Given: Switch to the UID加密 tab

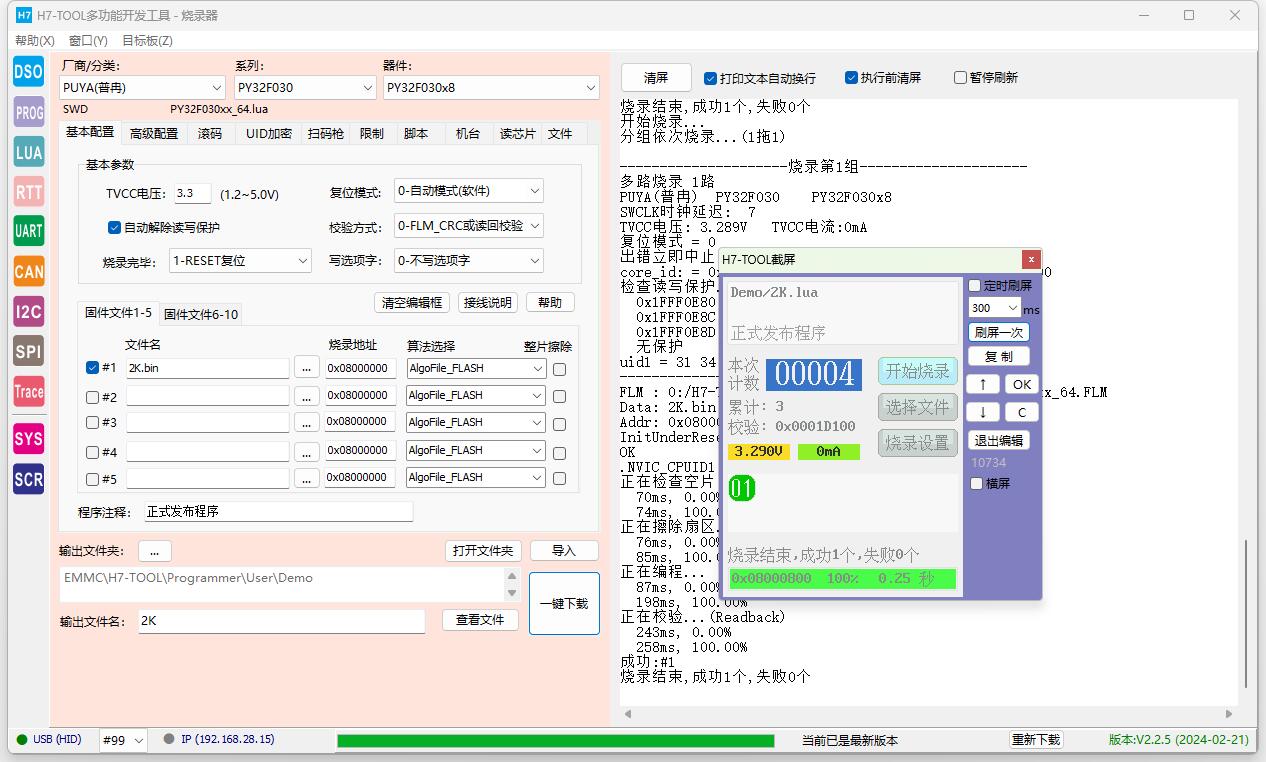Looking at the screenshot, I should (269, 134).
